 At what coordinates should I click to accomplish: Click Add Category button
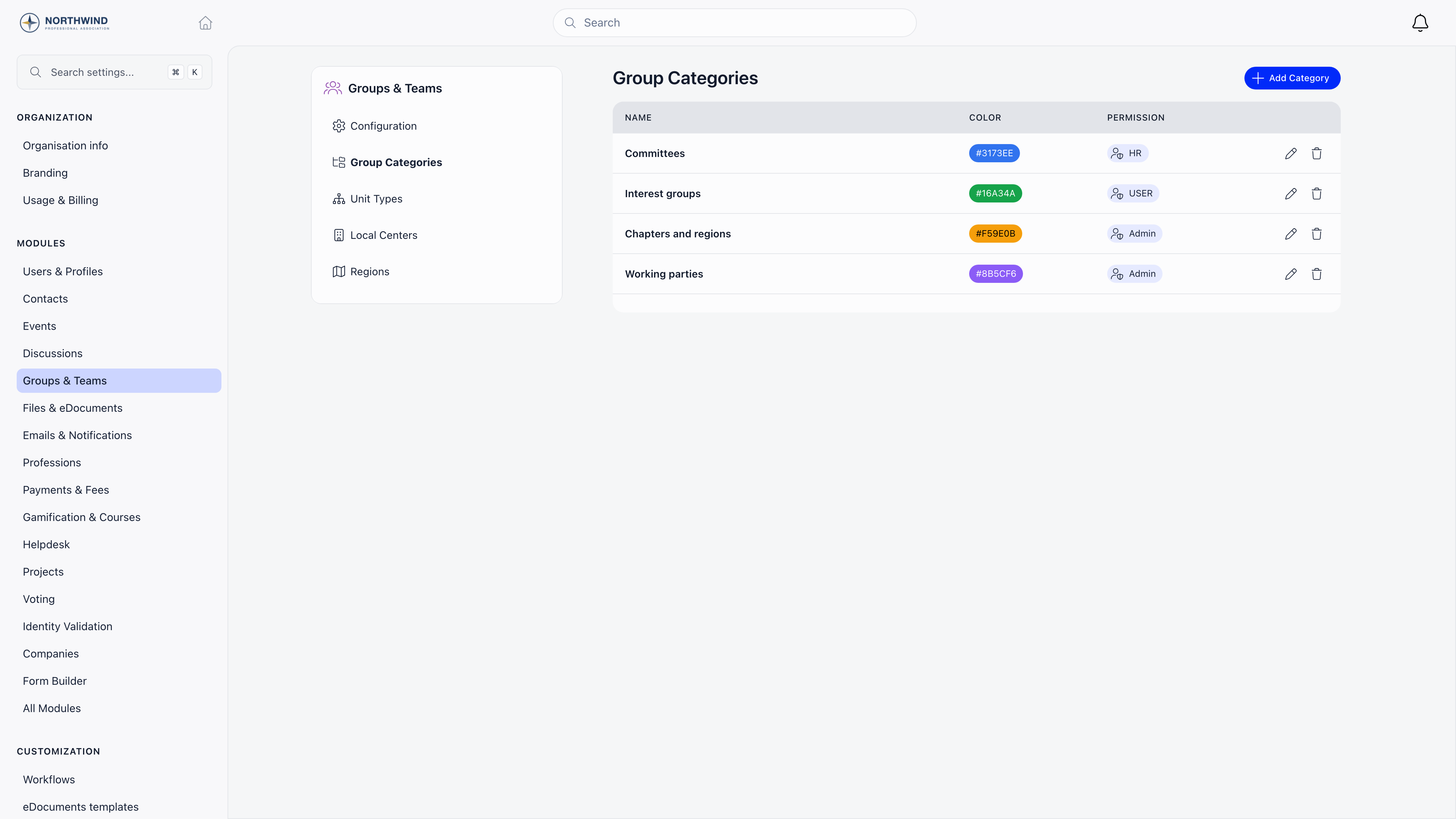point(1291,78)
